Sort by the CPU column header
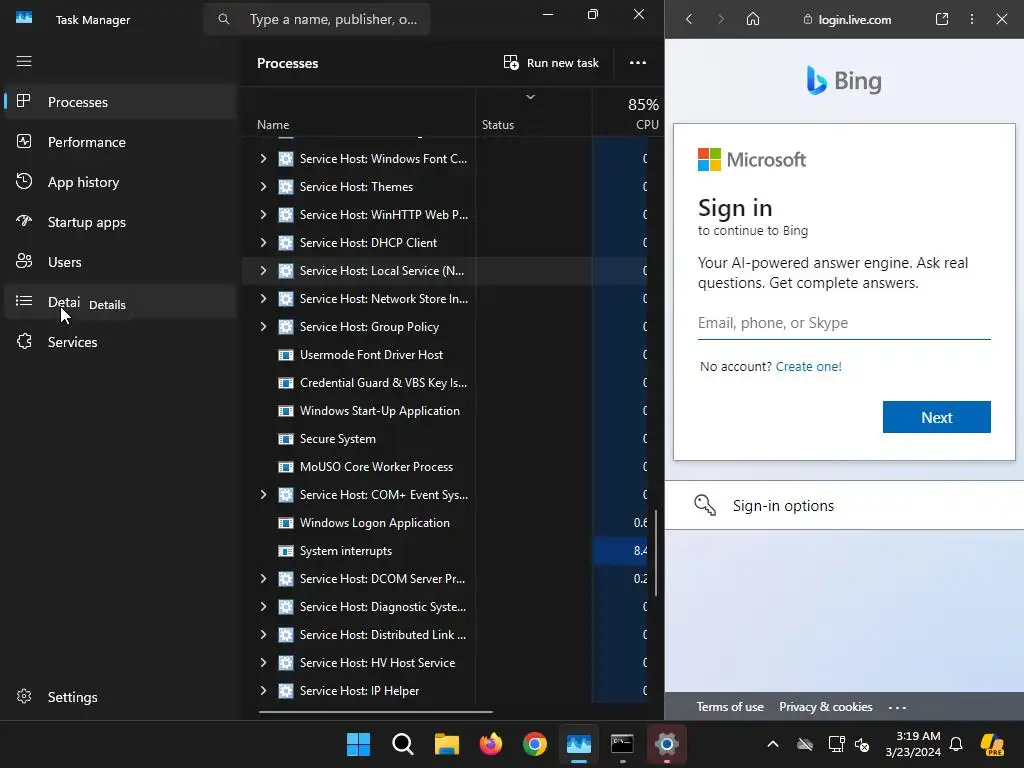The image size is (1024, 768). coord(628,114)
